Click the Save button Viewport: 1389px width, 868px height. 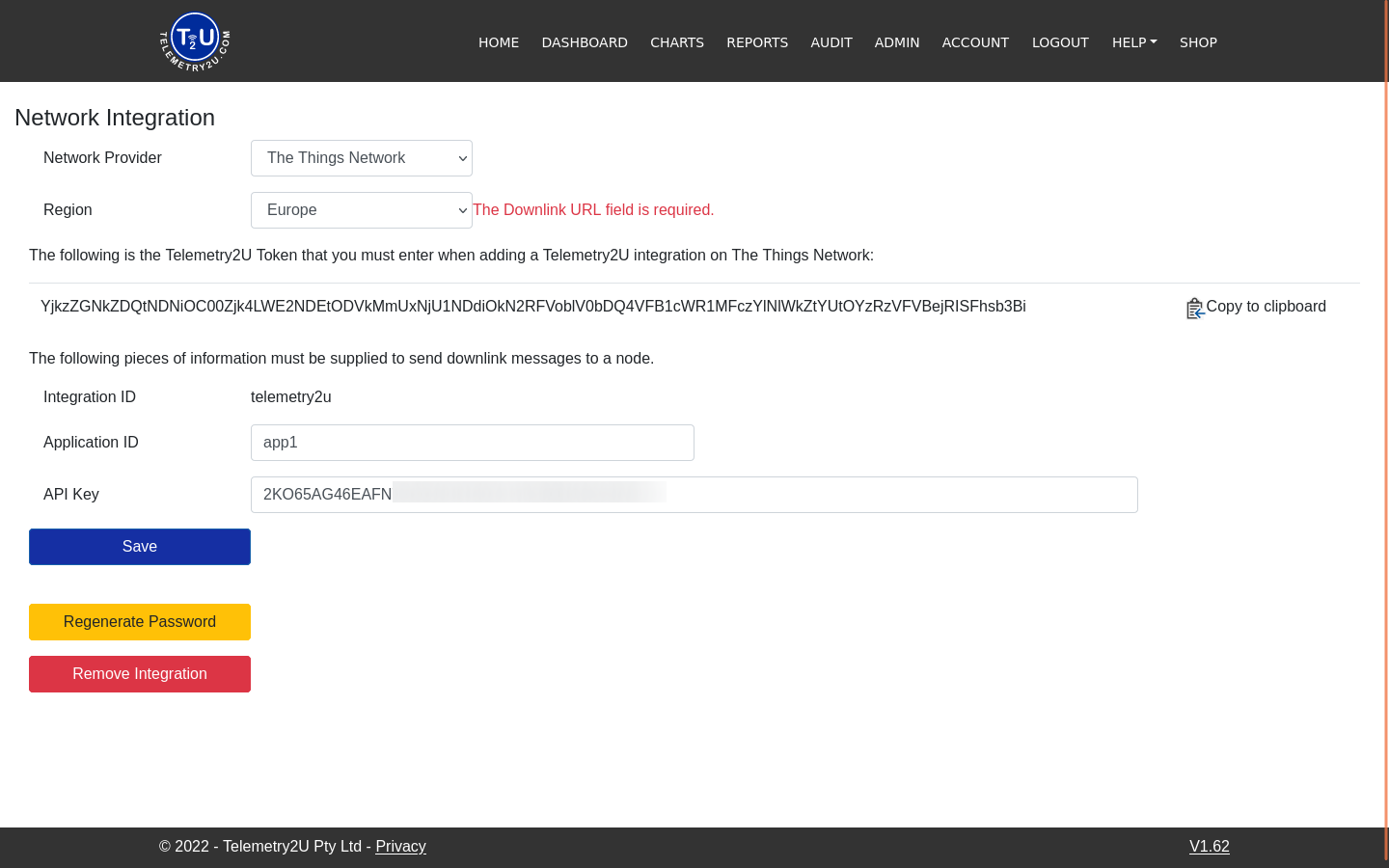pyautogui.click(x=139, y=547)
